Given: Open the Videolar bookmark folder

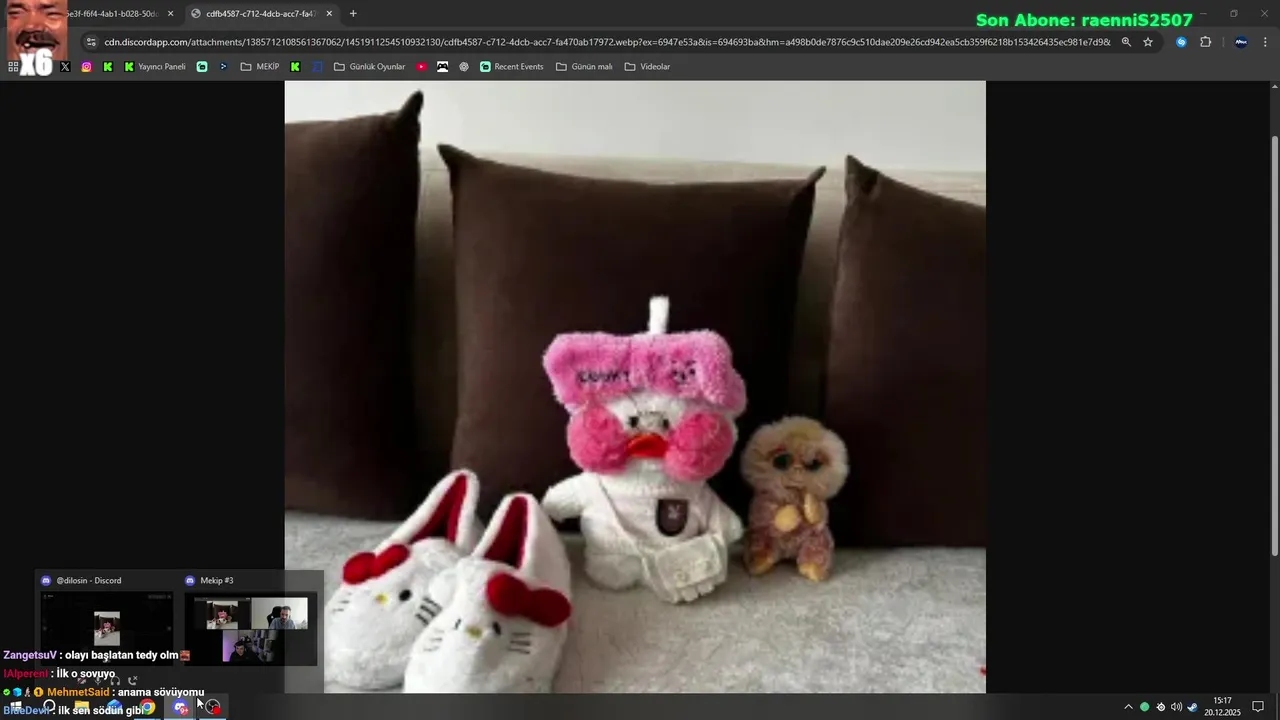Looking at the screenshot, I should pyautogui.click(x=647, y=67).
